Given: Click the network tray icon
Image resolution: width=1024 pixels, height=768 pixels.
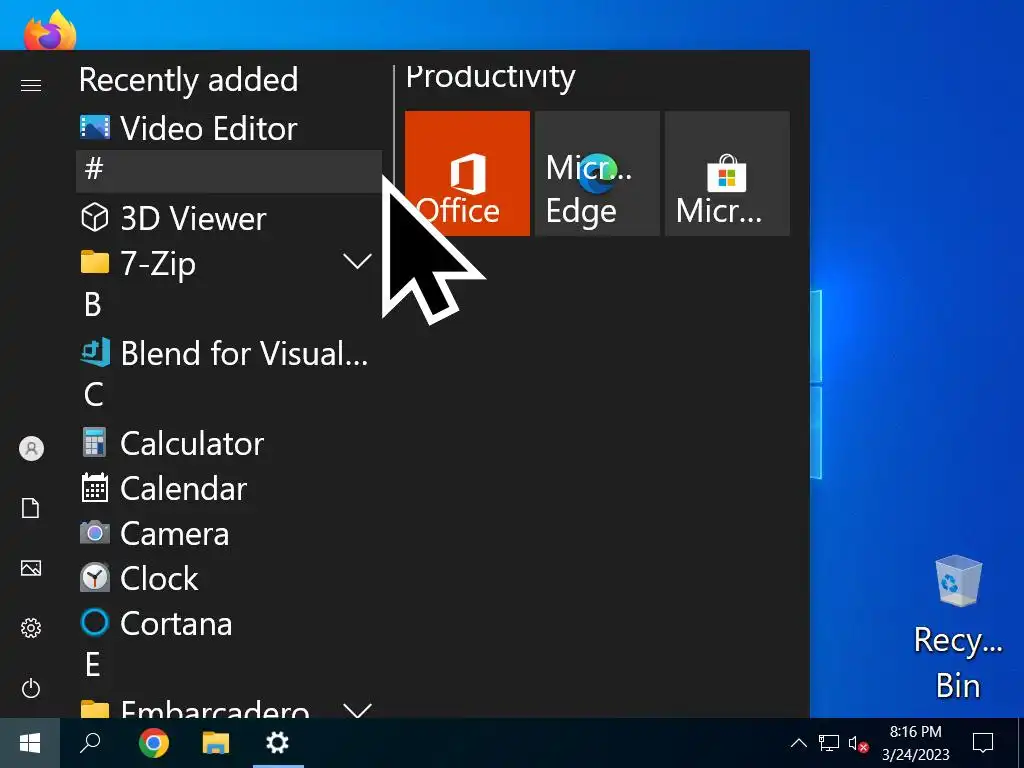Looking at the screenshot, I should (829, 743).
